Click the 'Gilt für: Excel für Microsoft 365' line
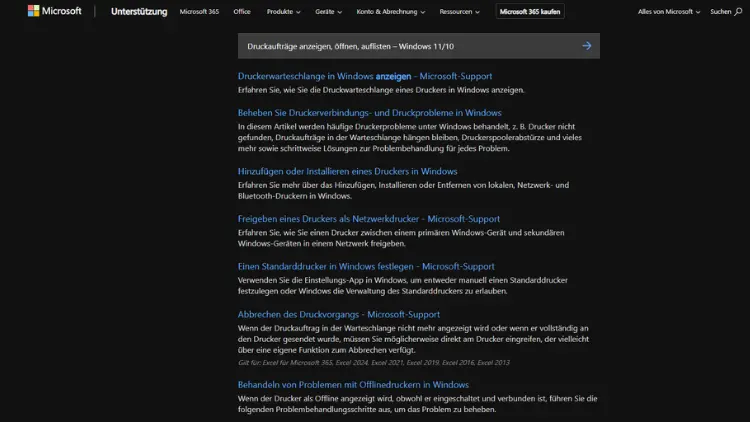The height and width of the screenshot is (422, 750). click(374, 363)
